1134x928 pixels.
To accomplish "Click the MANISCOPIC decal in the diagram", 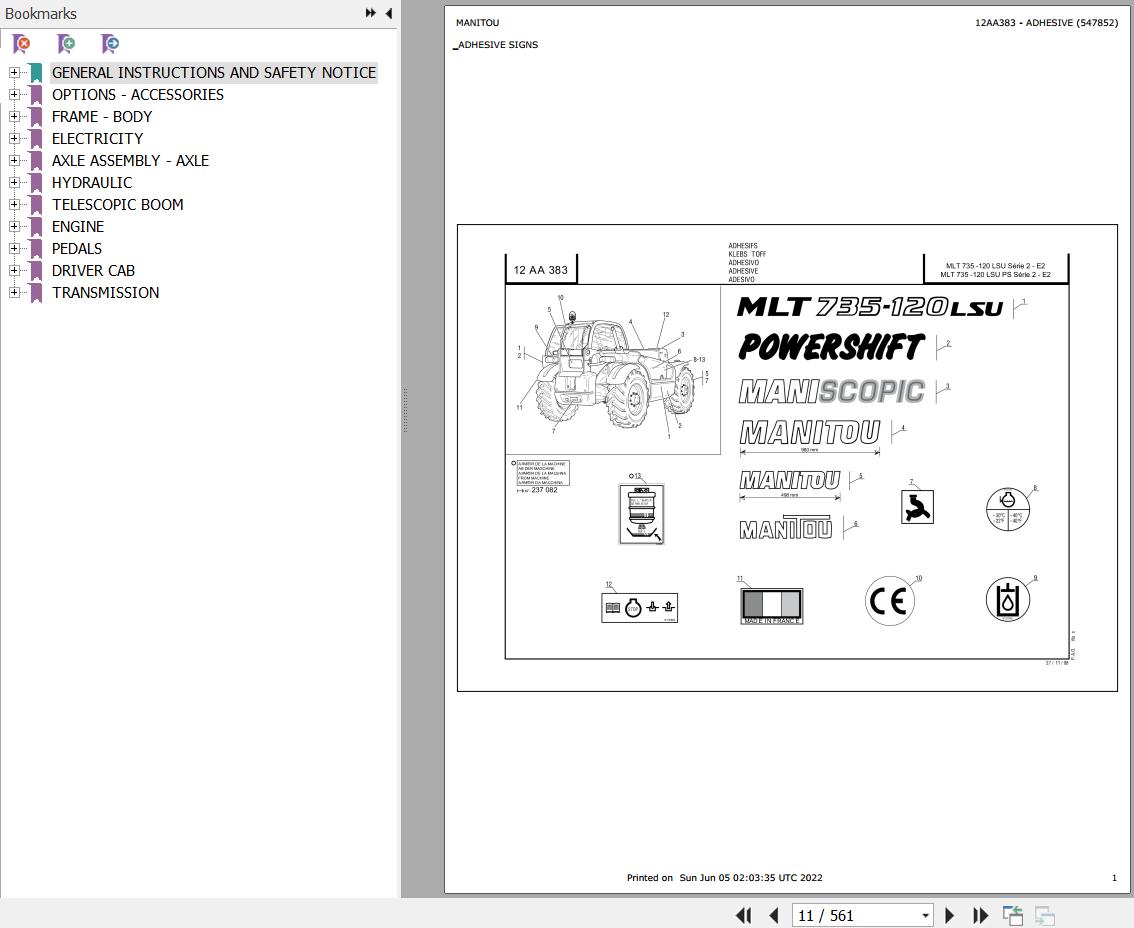I will coord(832,391).
